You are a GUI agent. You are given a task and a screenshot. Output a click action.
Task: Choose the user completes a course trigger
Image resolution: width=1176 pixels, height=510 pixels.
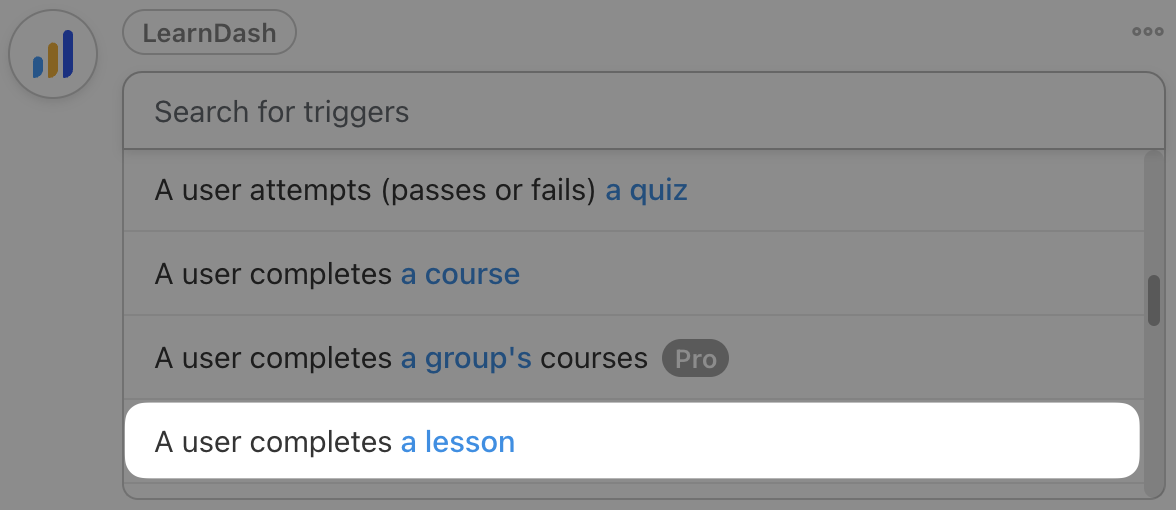click(337, 274)
